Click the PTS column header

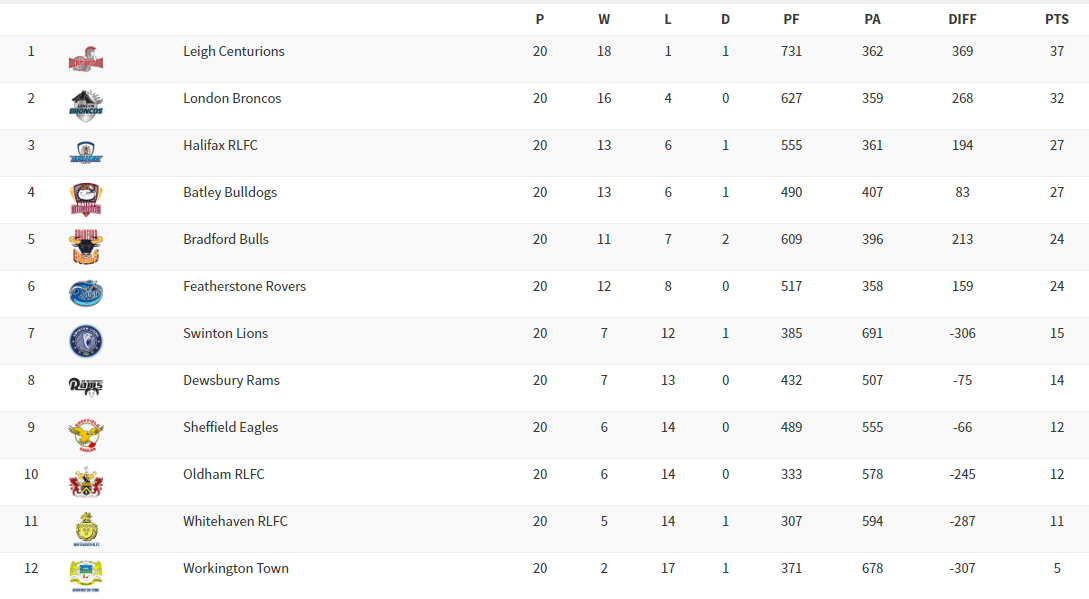coord(1056,19)
